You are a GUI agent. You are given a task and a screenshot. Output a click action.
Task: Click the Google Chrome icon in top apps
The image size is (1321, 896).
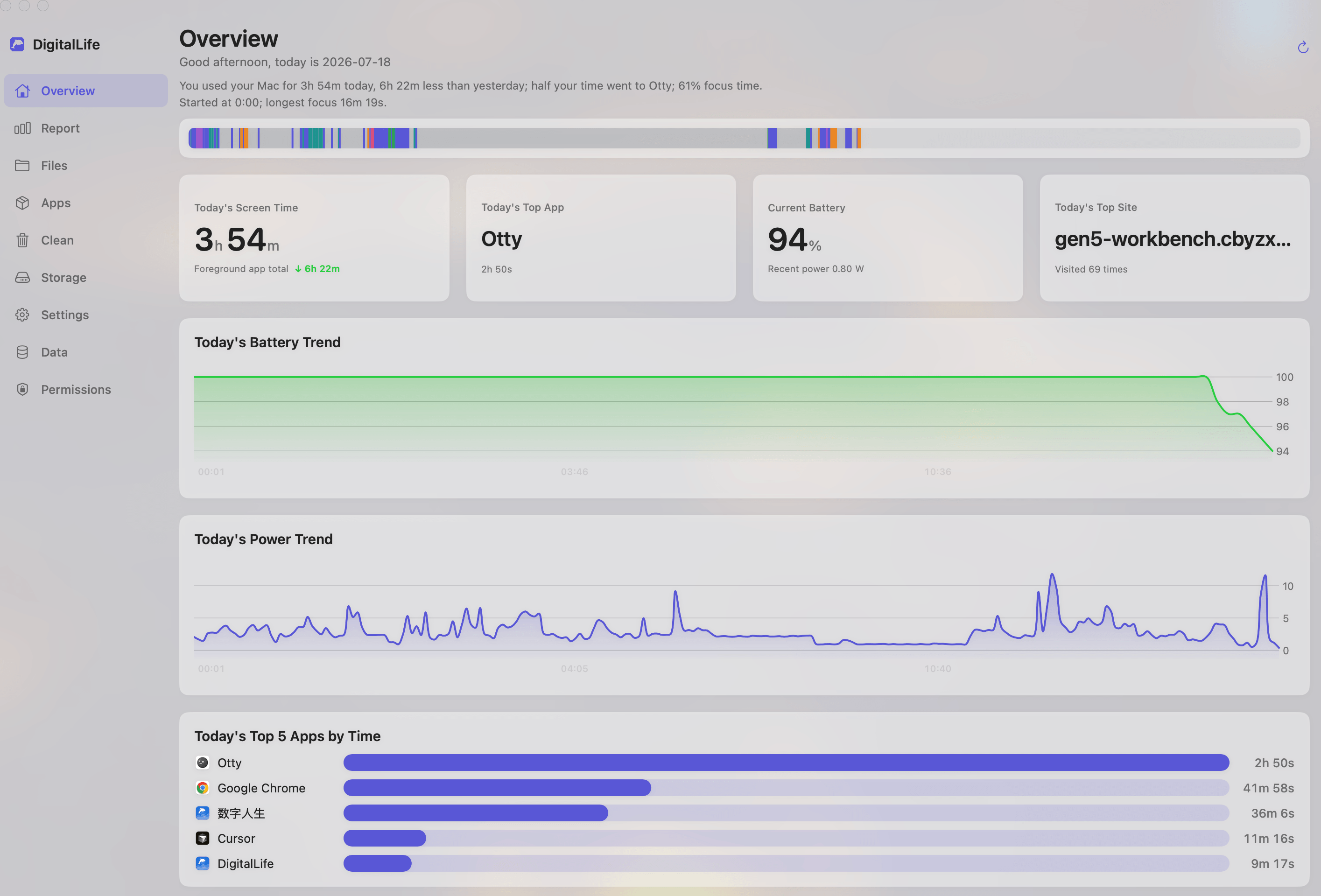click(203, 787)
